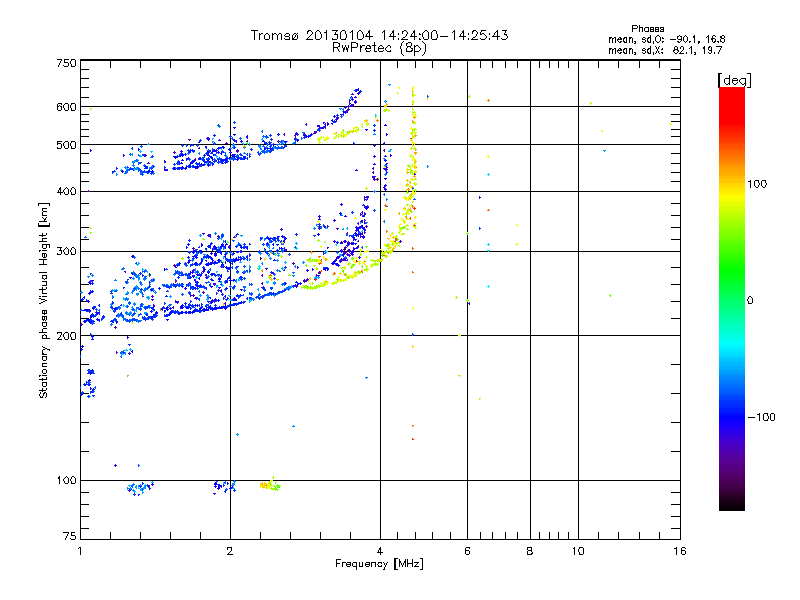Click the phase colorbar gradient

point(732,298)
